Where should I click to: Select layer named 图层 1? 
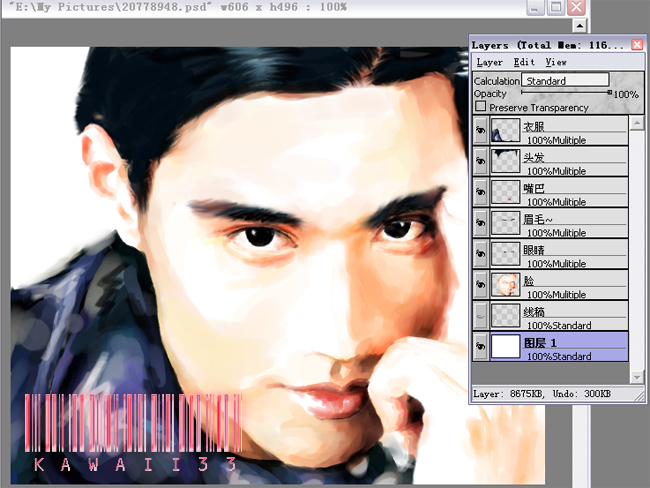540,343
